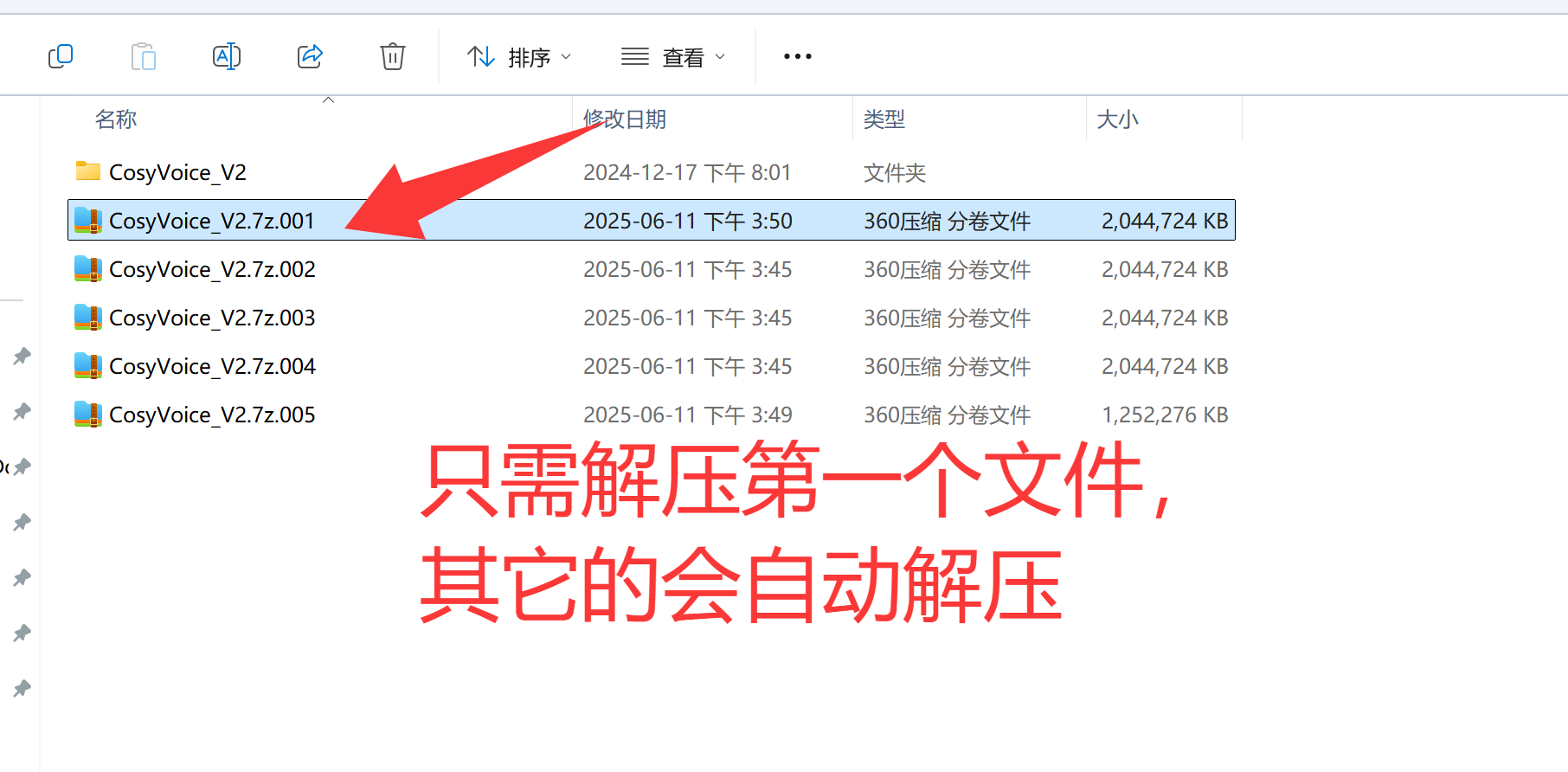The image size is (1568, 772).
Task: Sort files by 类型 column header
Action: (x=884, y=119)
